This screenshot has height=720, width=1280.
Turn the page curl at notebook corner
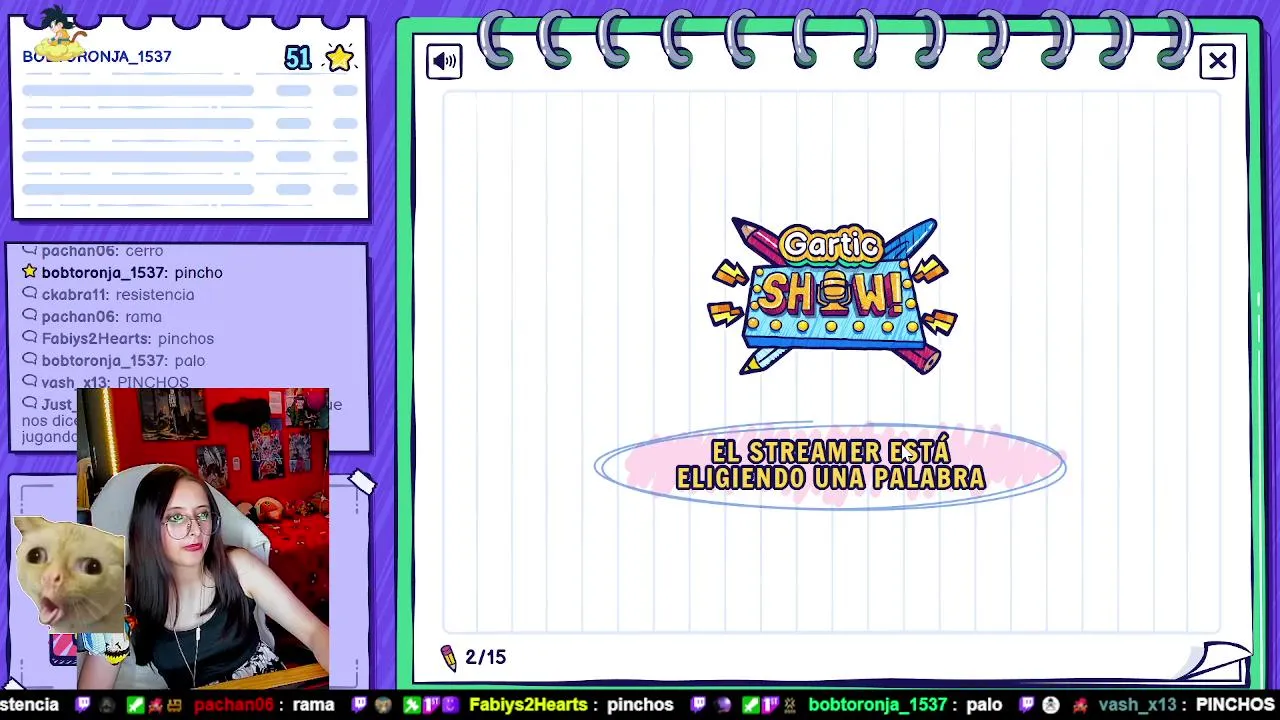[x=1217, y=660]
